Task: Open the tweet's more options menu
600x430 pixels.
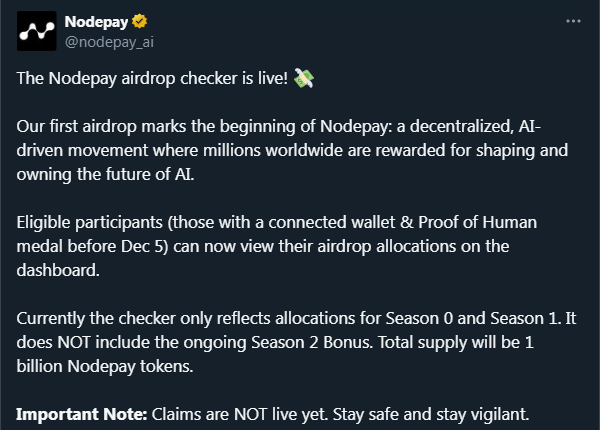Action: click(572, 21)
